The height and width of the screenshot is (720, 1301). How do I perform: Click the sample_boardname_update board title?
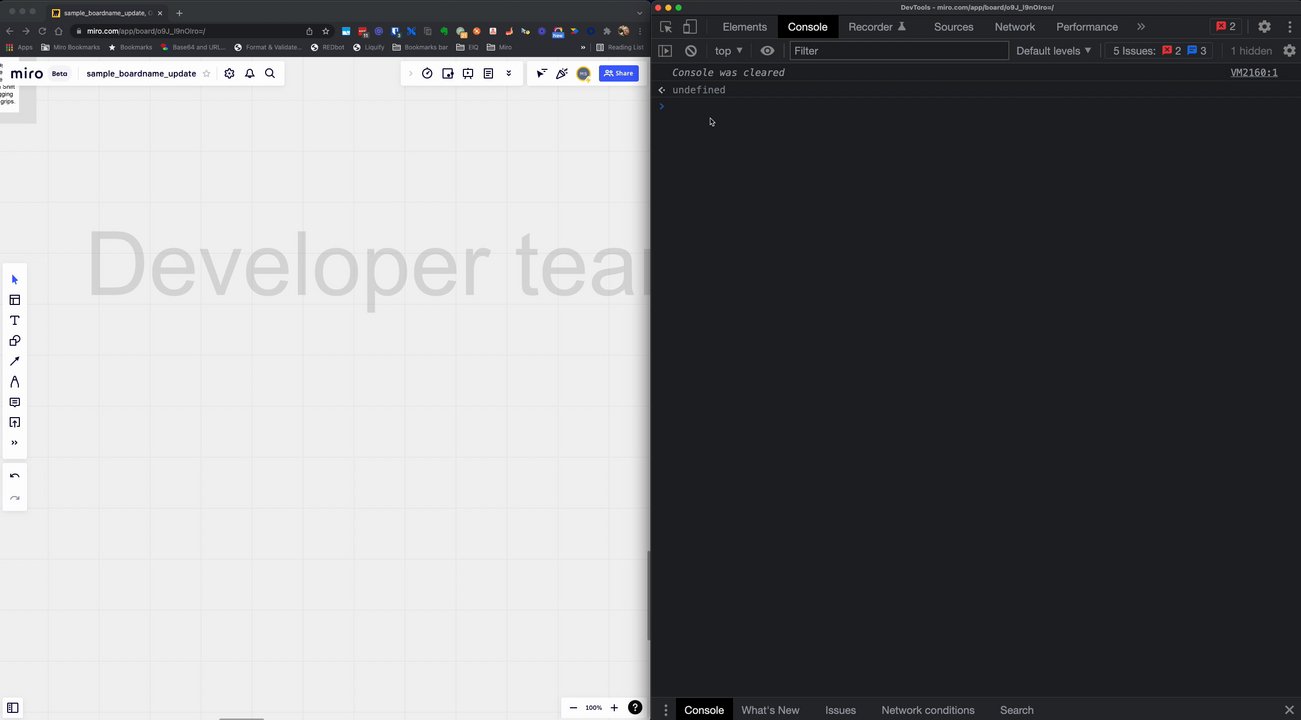(141, 73)
